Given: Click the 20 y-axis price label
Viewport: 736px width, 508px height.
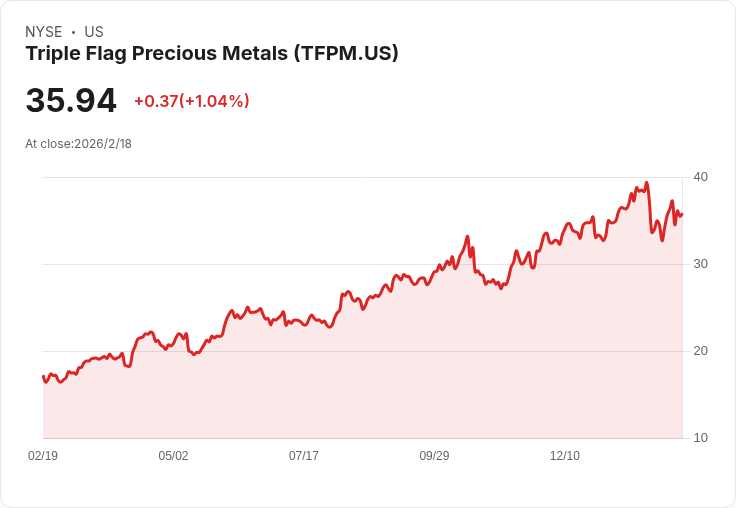Looking at the screenshot, I should point(700,351).
